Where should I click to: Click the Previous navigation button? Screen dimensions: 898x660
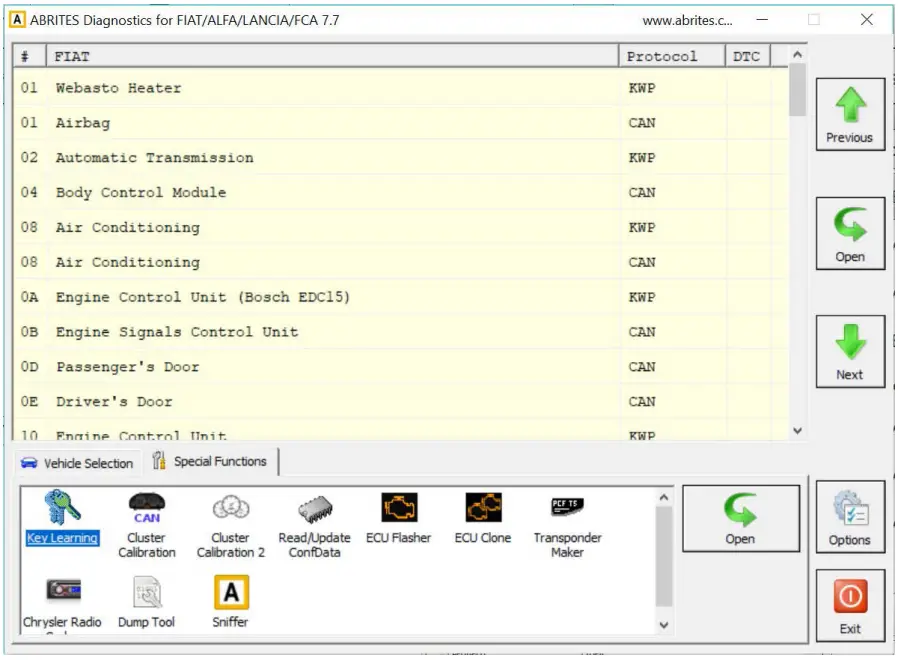tap(849, 113)
